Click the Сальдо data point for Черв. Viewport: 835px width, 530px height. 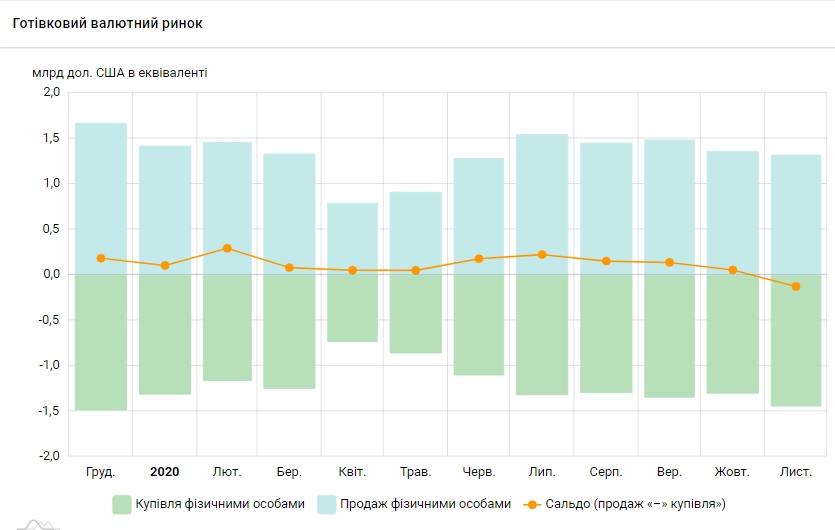pyautogui.click(x=479, y=259)
